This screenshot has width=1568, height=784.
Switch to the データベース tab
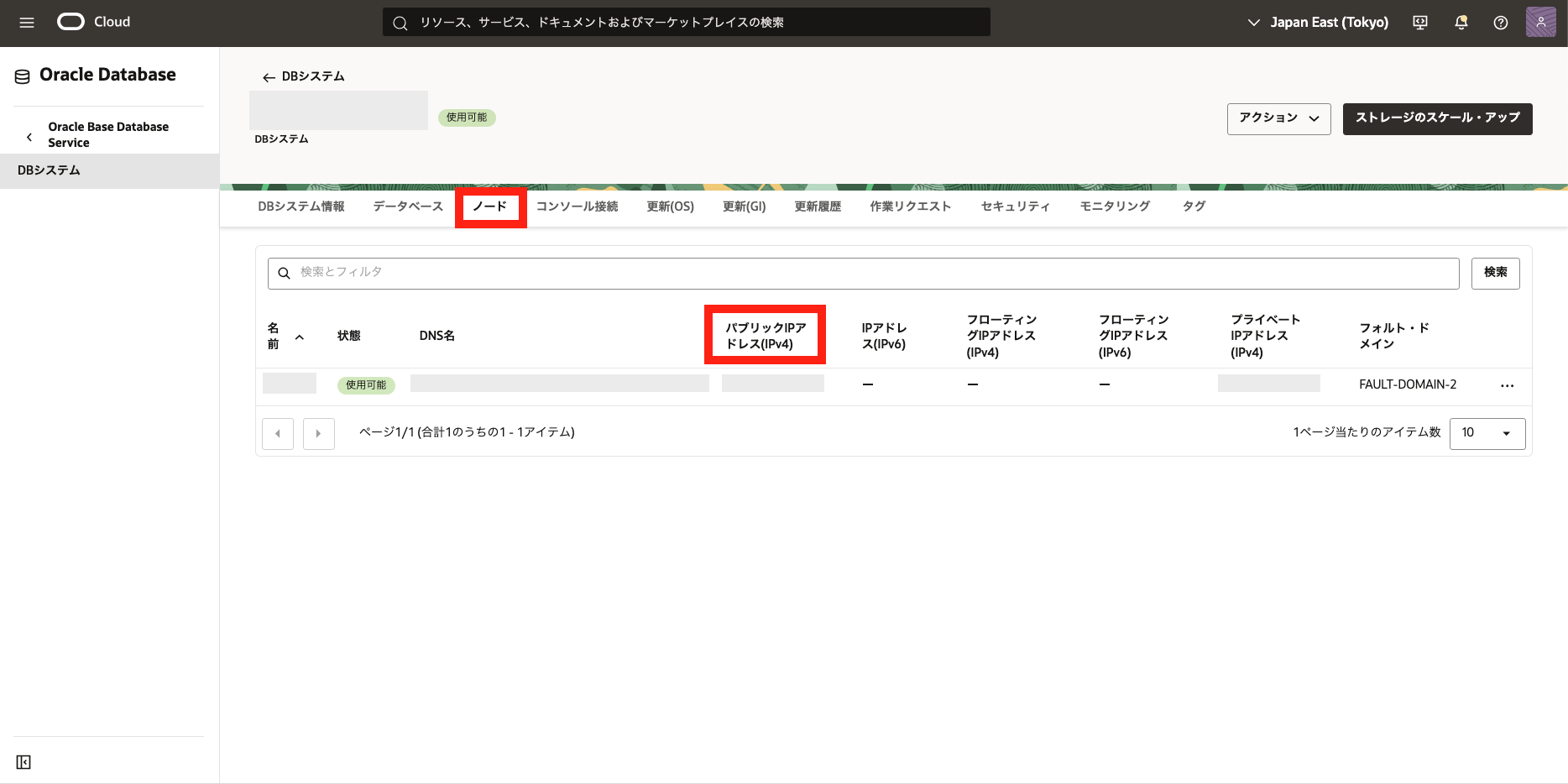click(x=408, y=206)
